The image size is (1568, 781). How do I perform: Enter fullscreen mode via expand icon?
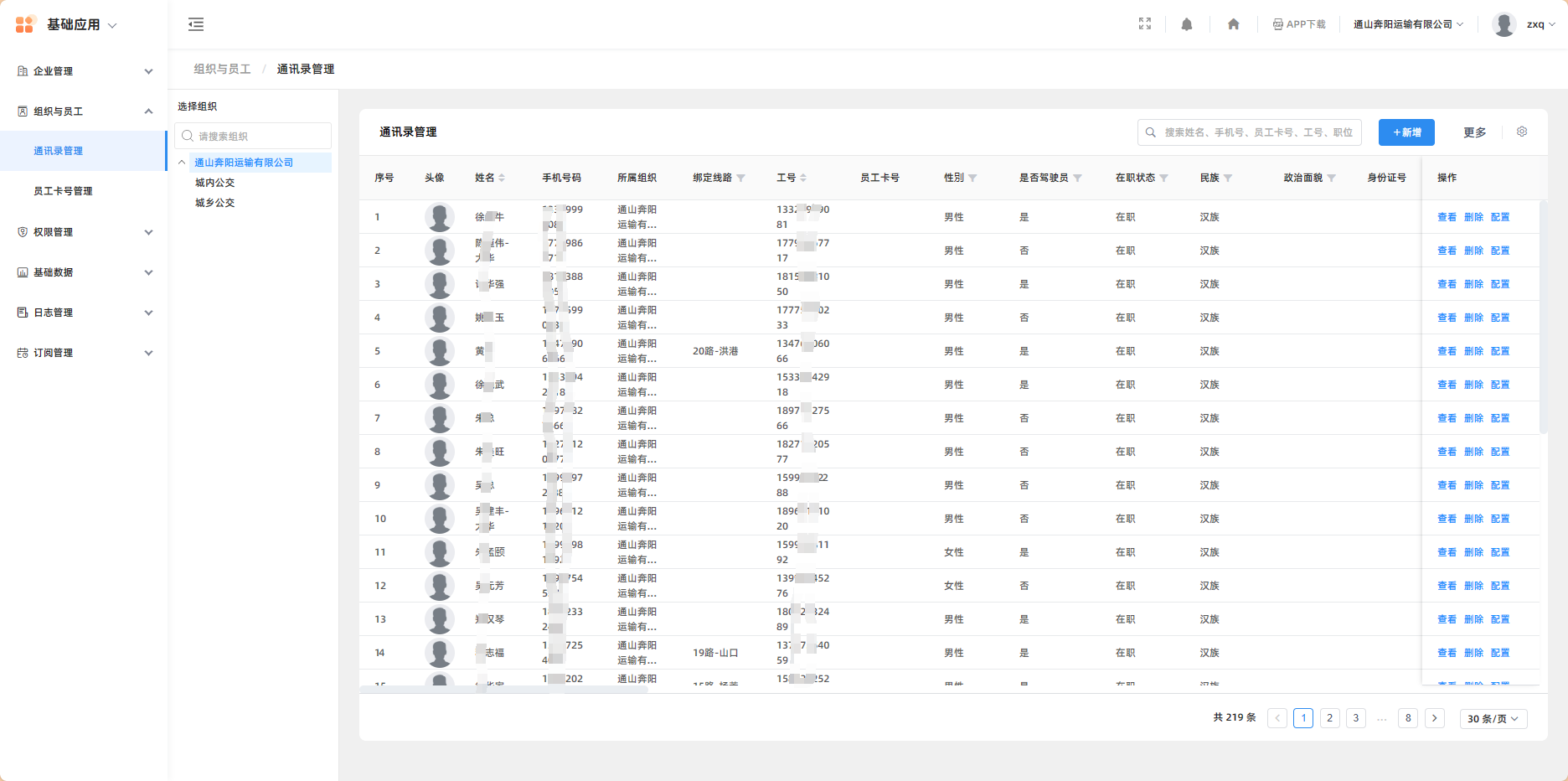click(x=1144, y=24)
